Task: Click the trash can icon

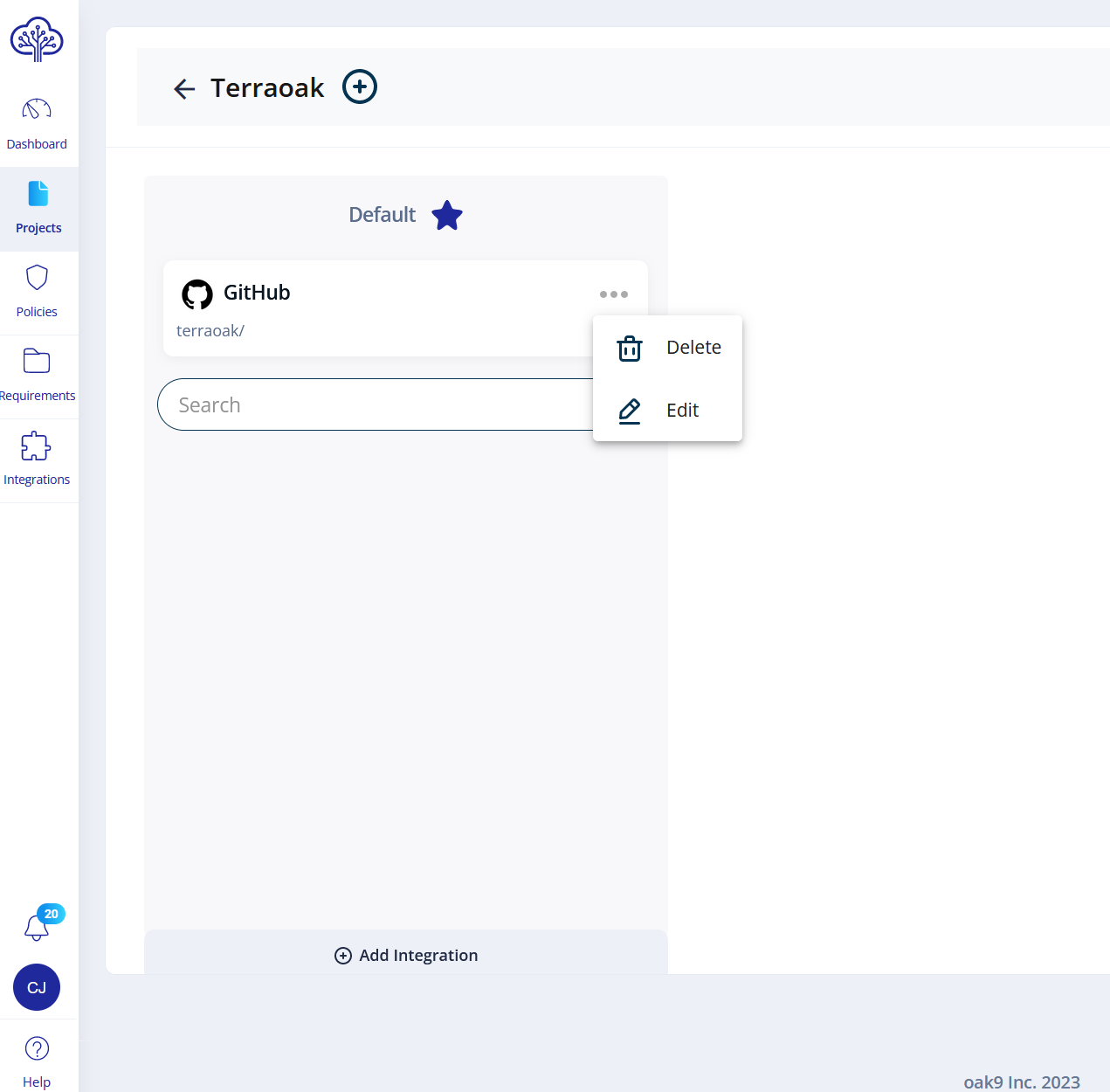Action: [630, 349]
